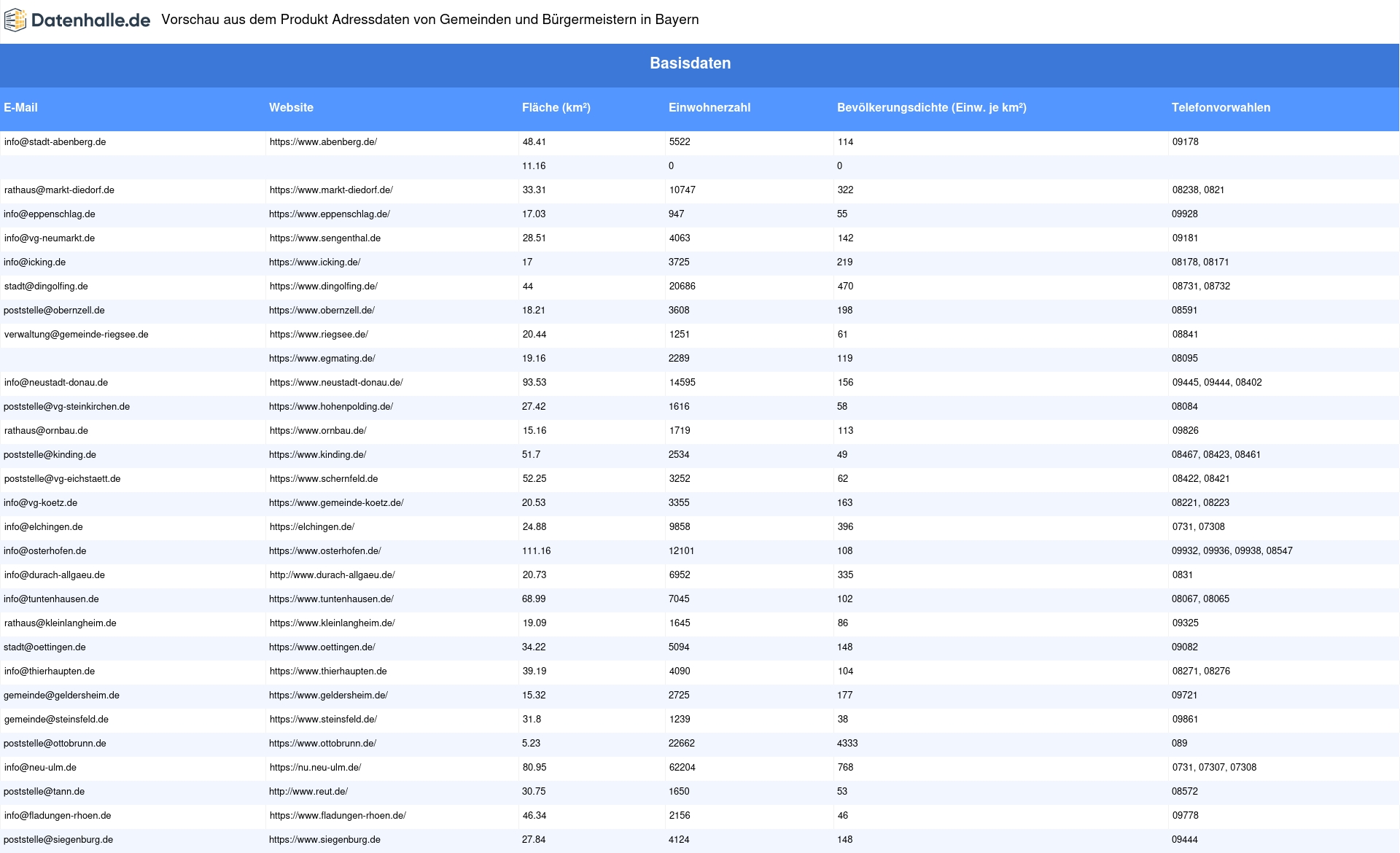Click email info@durach-allgaeu.de

(55, 575)
